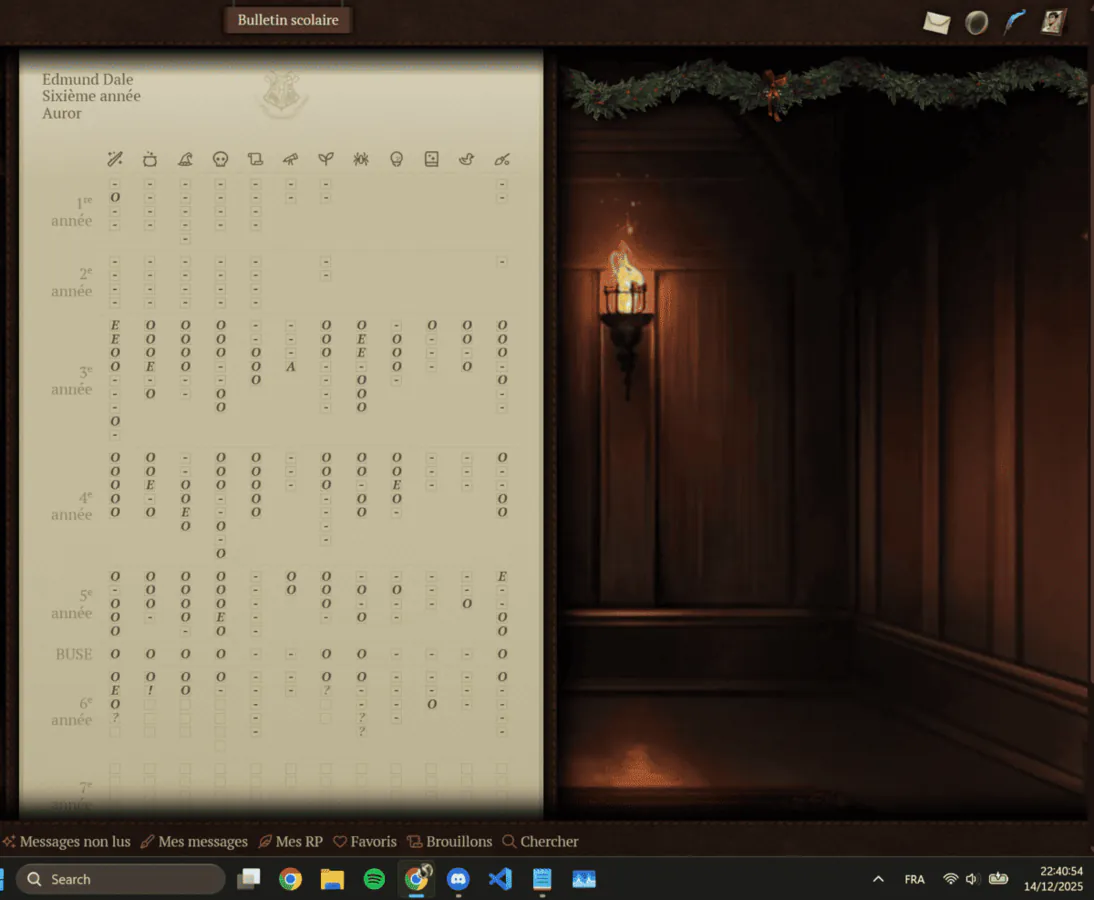Click 'O' grade in 6e année starred book column
The width and height of the screenshot is (1094, 900).
[x=432, y=704]
